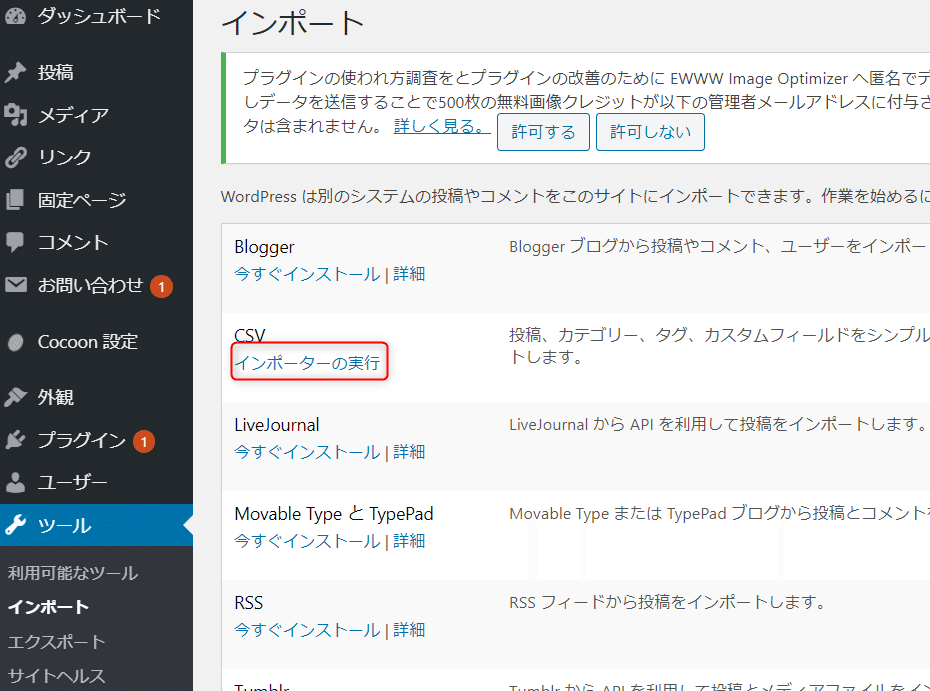Open 詳細 link for Movable Type と TypePad
The width and height of the screenshot is (930, 691).
point(409,541)
